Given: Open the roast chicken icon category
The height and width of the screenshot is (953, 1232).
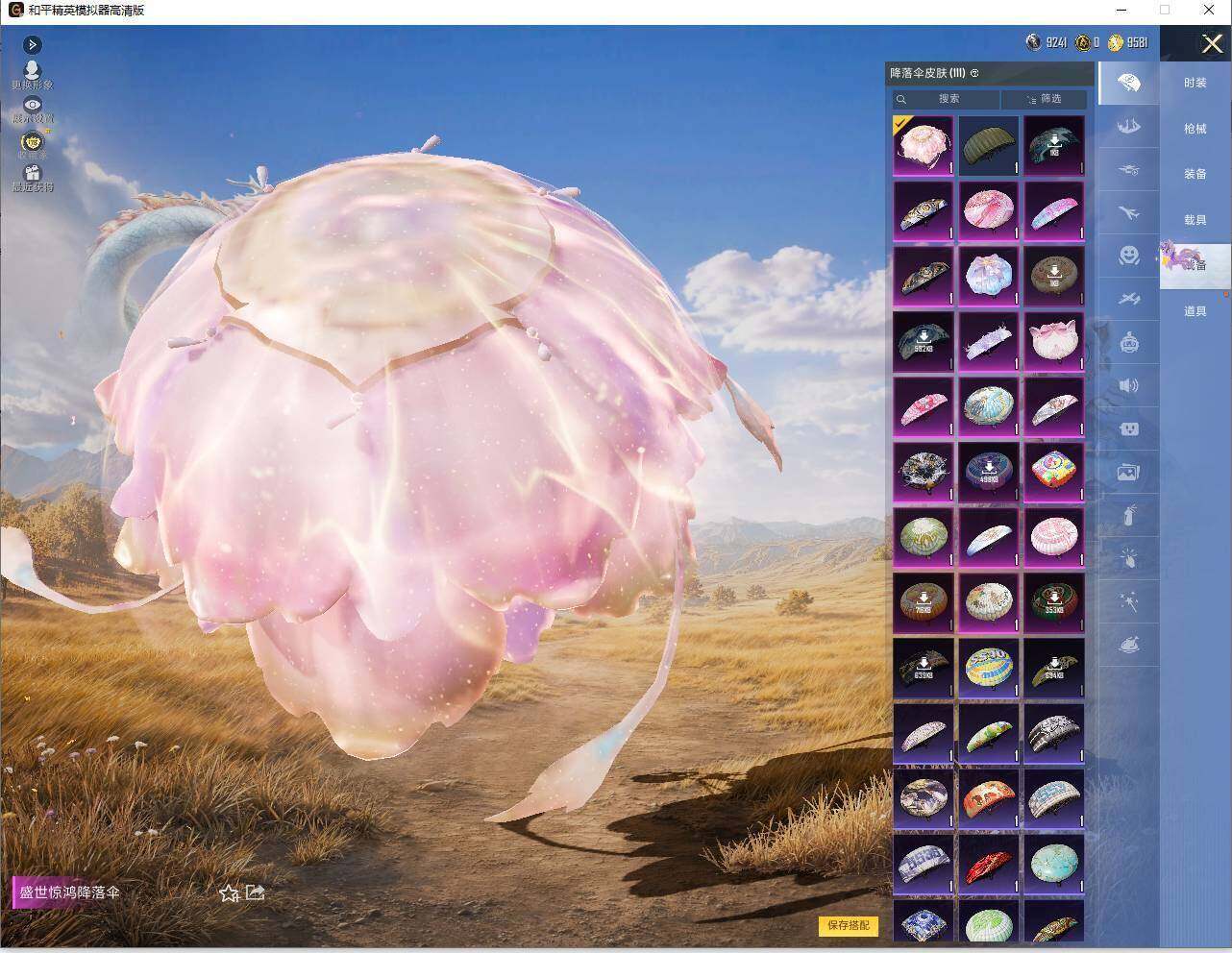Looking at the screenshot, I should 1129,645.
